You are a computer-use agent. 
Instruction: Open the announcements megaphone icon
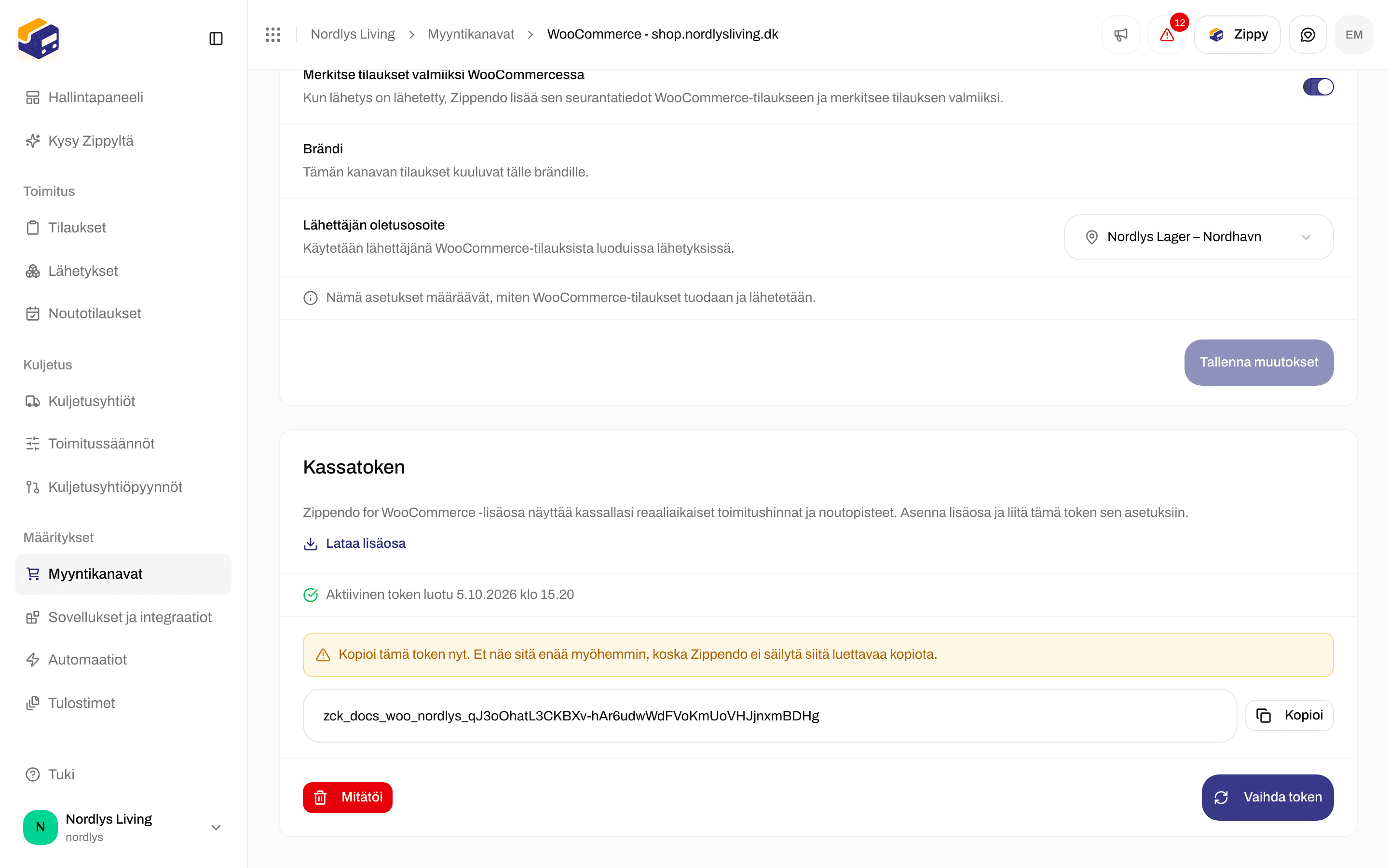pyautogui.click(x=1120, y=34)
